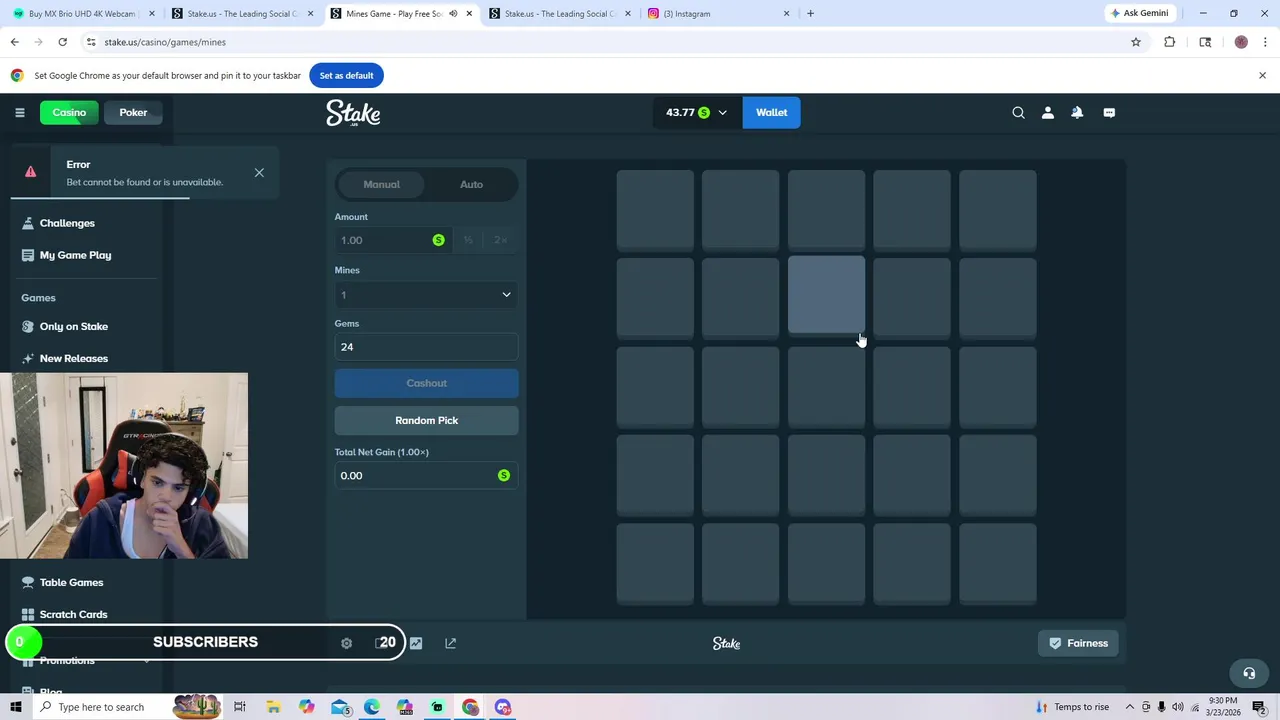Click the Wallet button
Screen dimensions: 1280x720
pyautogui.click(x=771, y=113)
